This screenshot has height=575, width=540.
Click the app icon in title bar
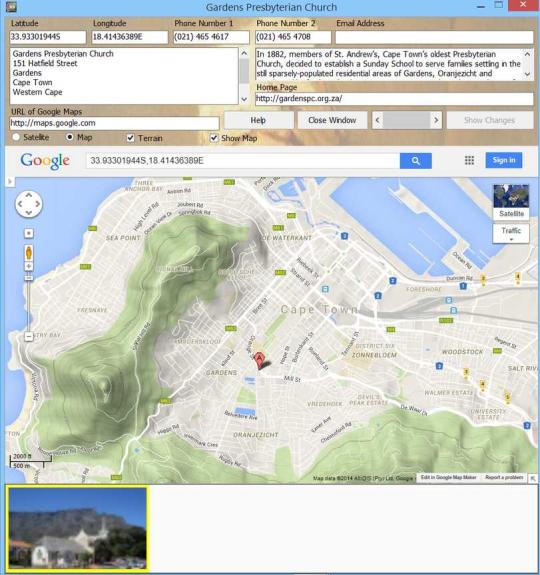pyautogui.click(x=11, y=6)
